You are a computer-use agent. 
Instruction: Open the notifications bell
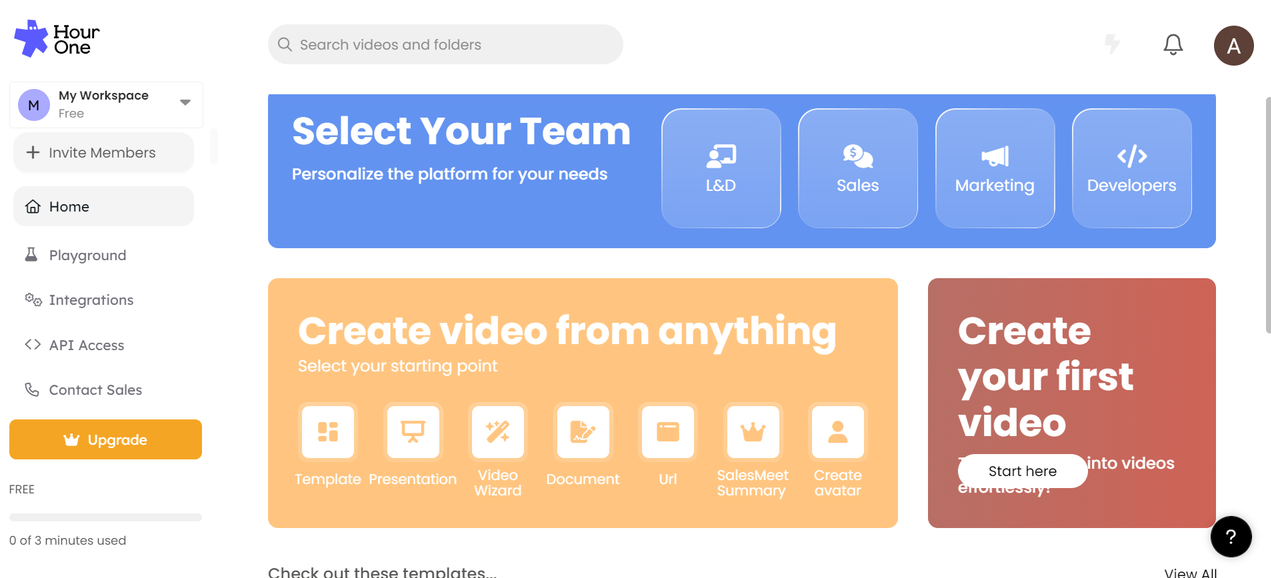click(x=1173, y=45)
